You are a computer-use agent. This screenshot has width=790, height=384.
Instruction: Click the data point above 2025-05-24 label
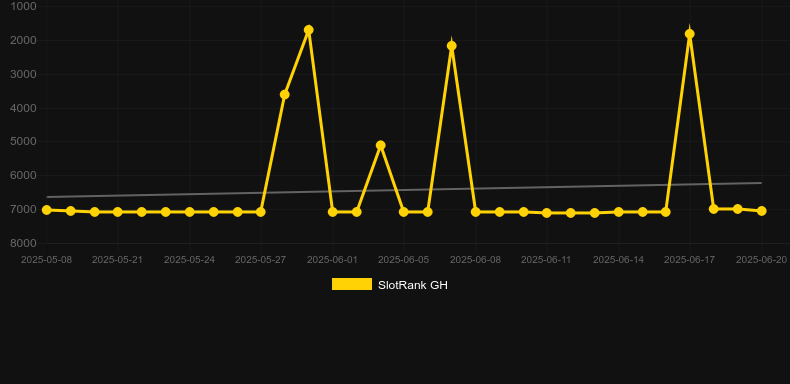189,212
